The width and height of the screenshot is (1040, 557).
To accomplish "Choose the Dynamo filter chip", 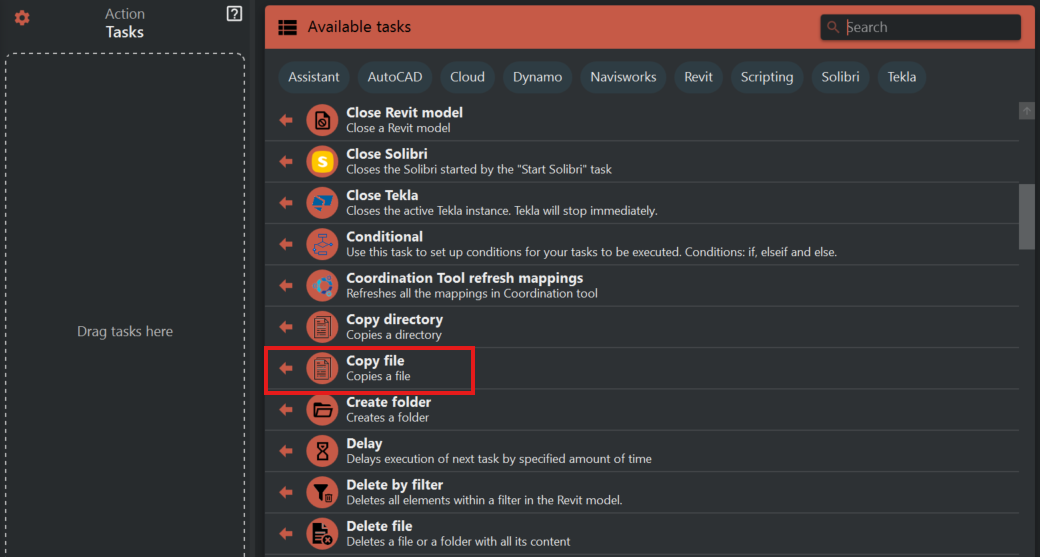I will click(x=537, y=77).
